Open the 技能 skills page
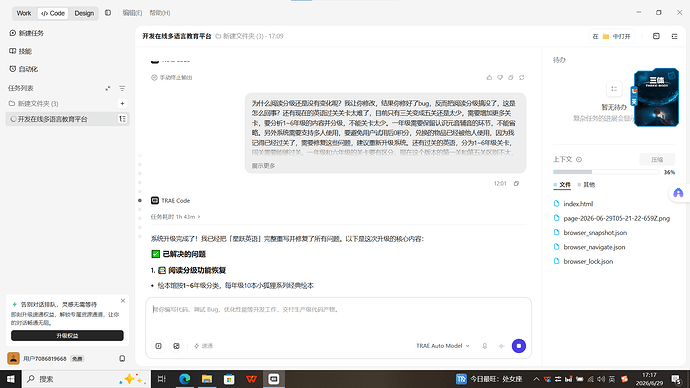The image size is (690, 388). (20, 51)
